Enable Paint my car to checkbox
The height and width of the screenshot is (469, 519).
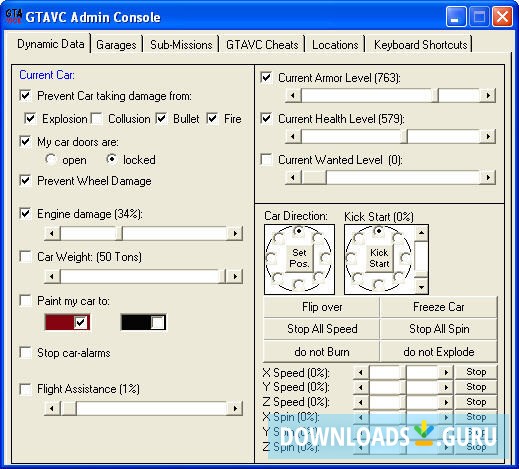point(25,301)
